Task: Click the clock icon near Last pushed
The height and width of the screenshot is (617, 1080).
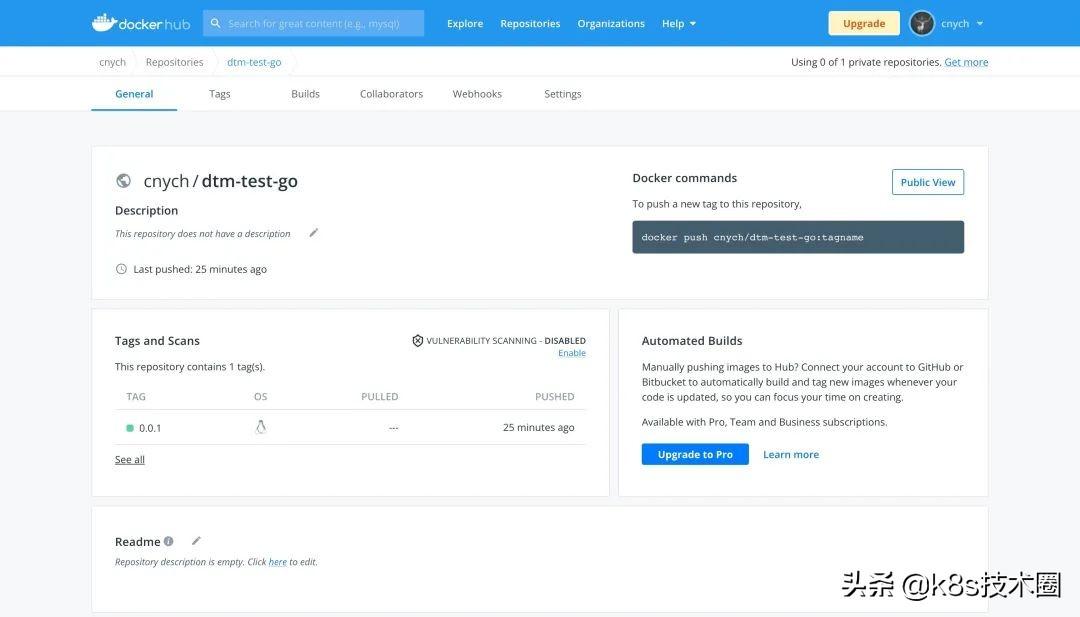Action: pos(121,269)
